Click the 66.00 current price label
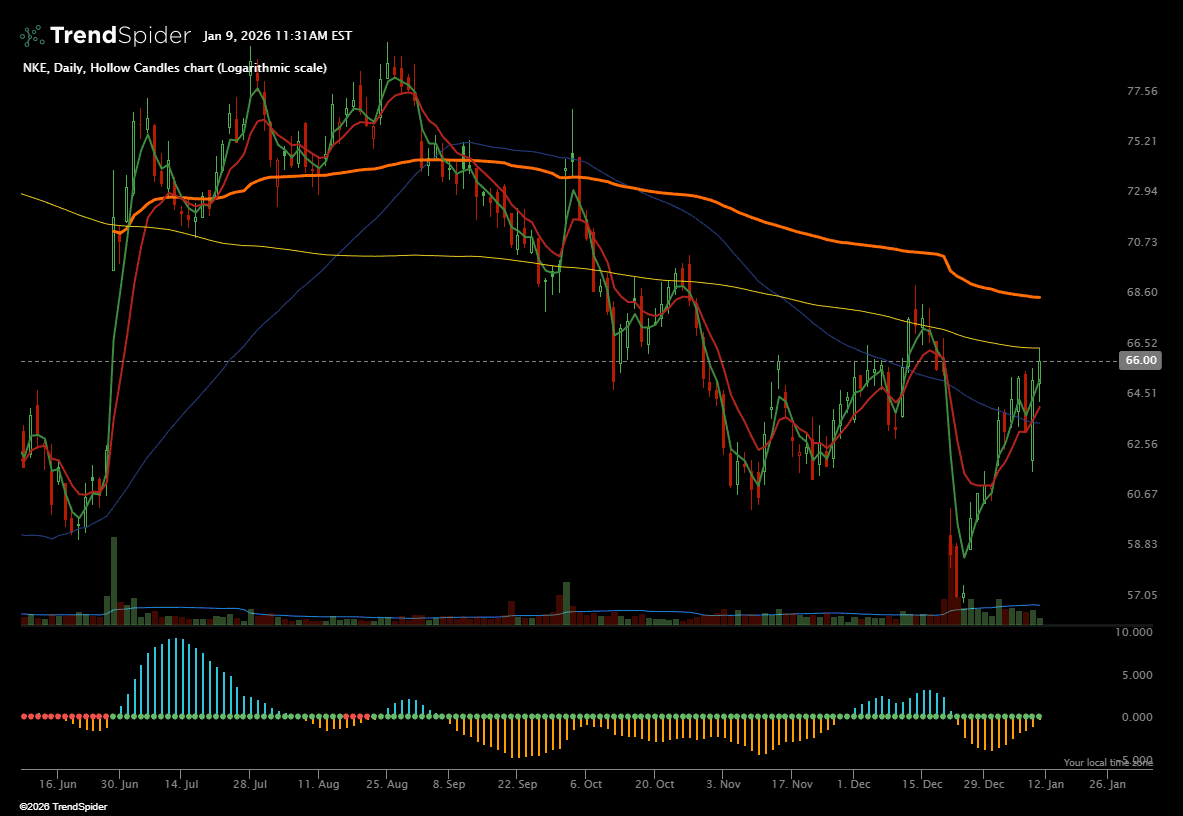This screenshot has width=1183, height=816. click(x=1141, y=360)
